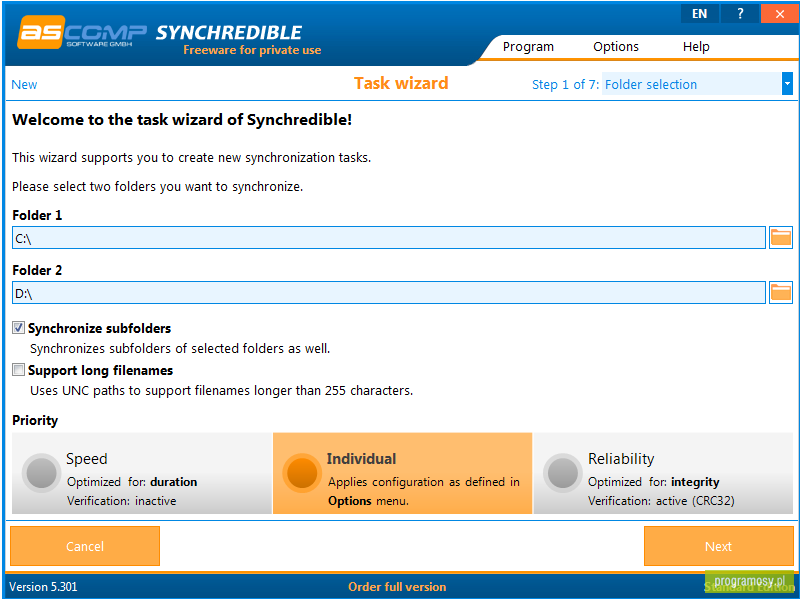This screenshot has height=599, width=800.
Task: Click the Version 5.301 status text
Action: [x=43, y=587]
